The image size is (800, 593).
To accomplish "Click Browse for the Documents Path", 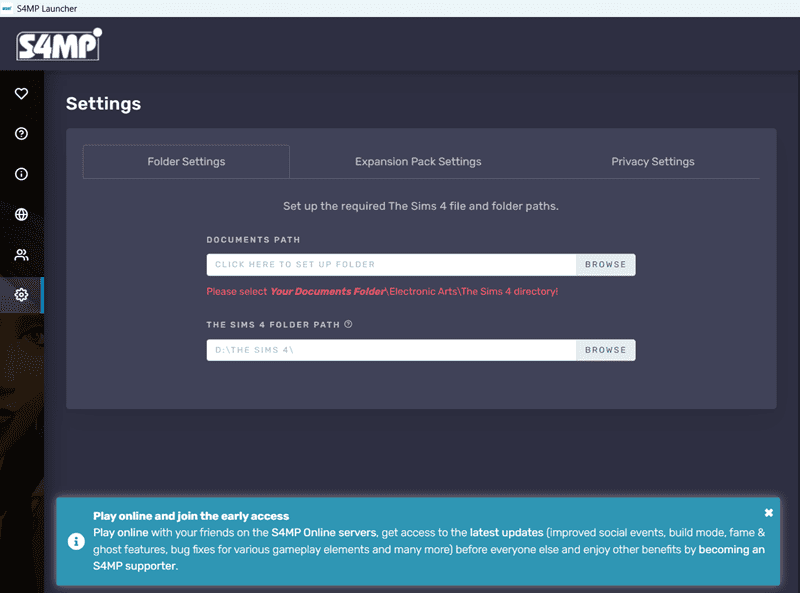I will [x=606, y=264].
